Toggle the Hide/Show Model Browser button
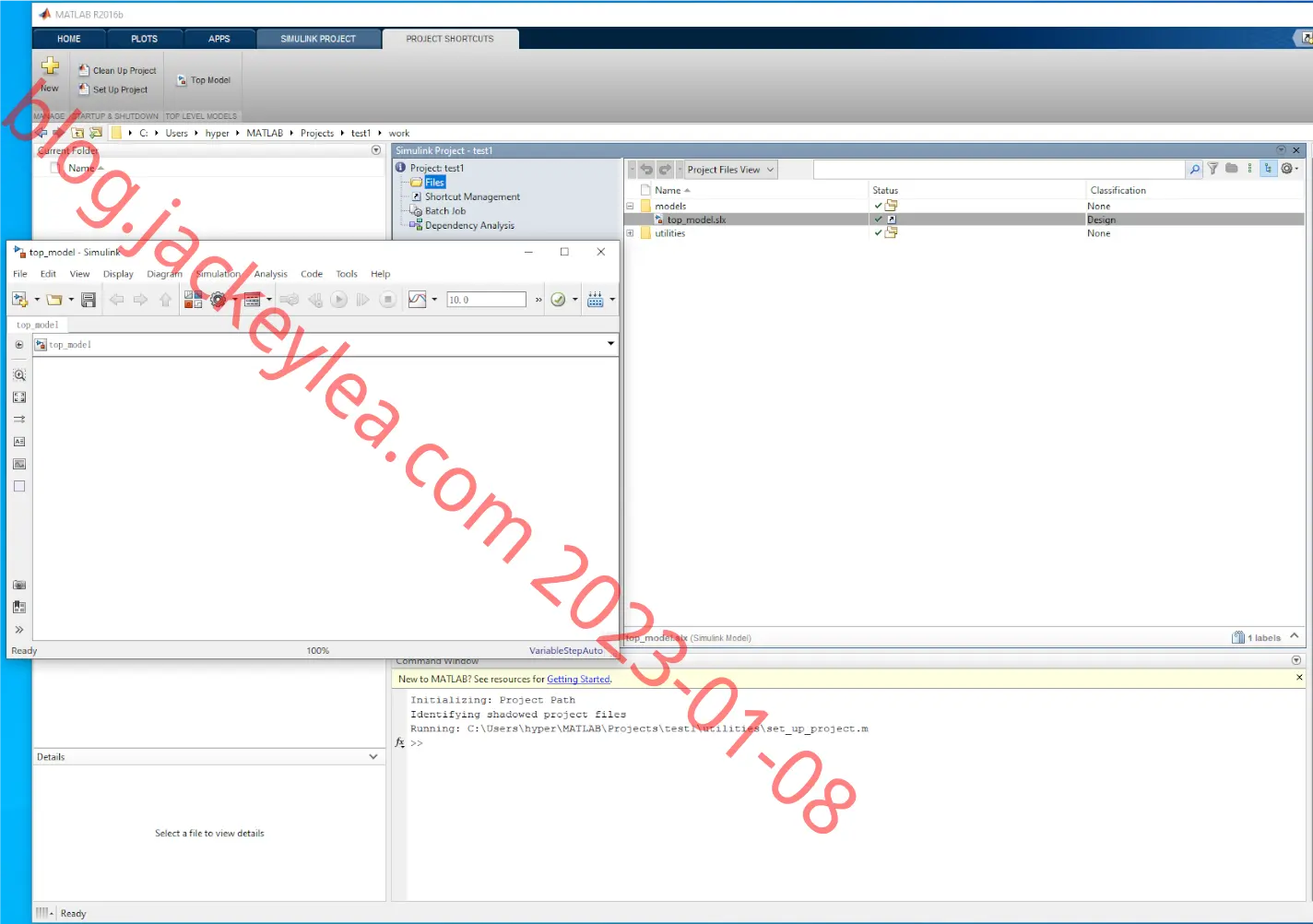 (19, 630)
